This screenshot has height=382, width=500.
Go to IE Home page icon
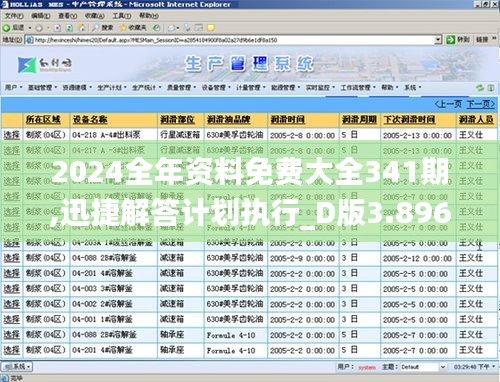pos(82,28)
